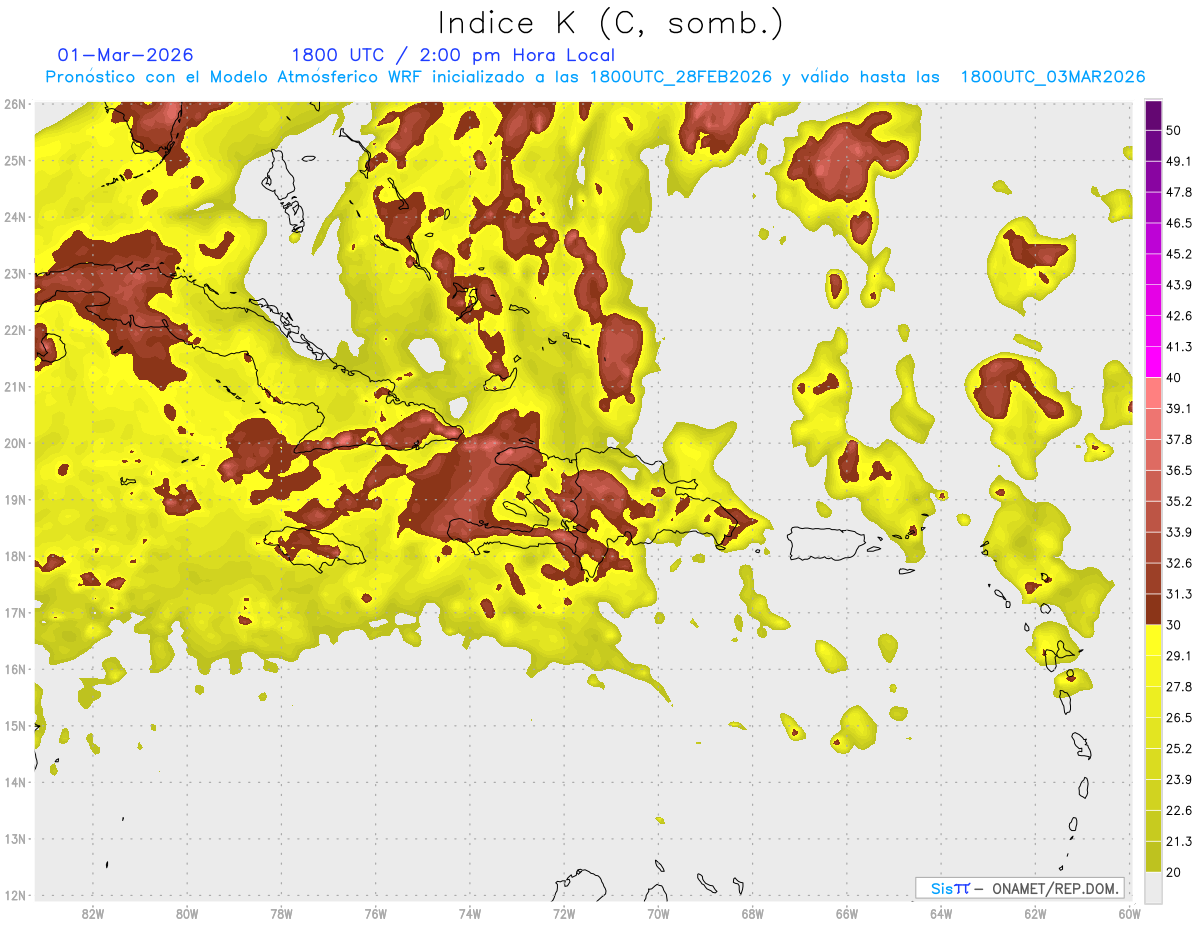Click the '21N' latitude label
This screenshot has height=927, width=1200.
point(15,387)
